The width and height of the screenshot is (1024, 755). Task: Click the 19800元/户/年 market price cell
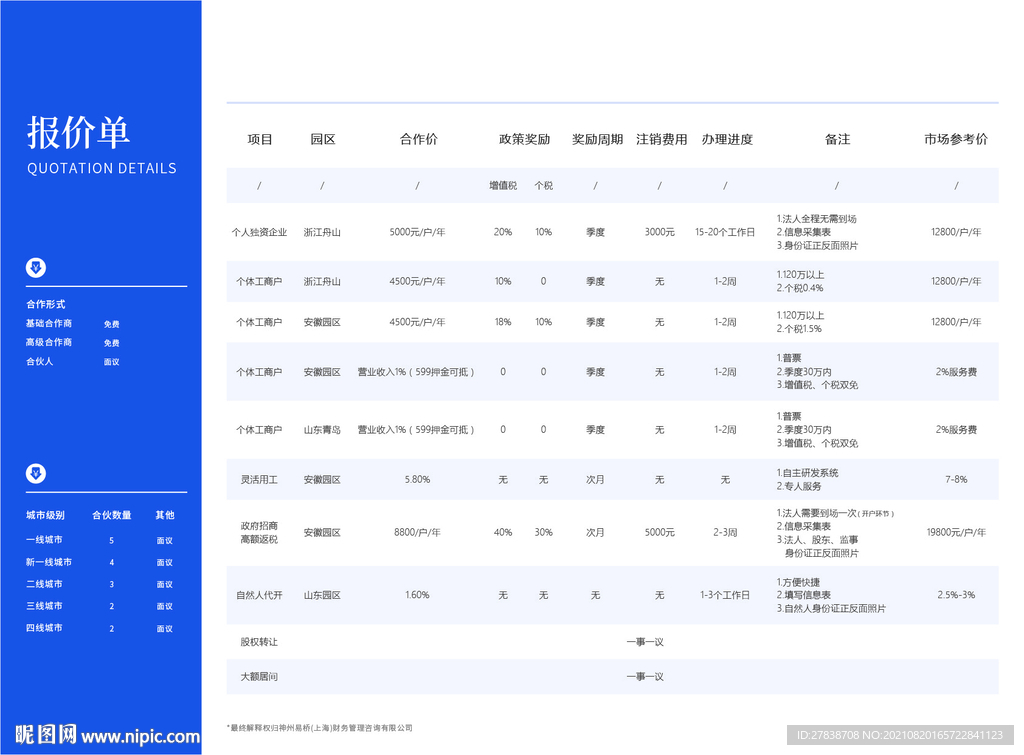[x=956, y=533]
